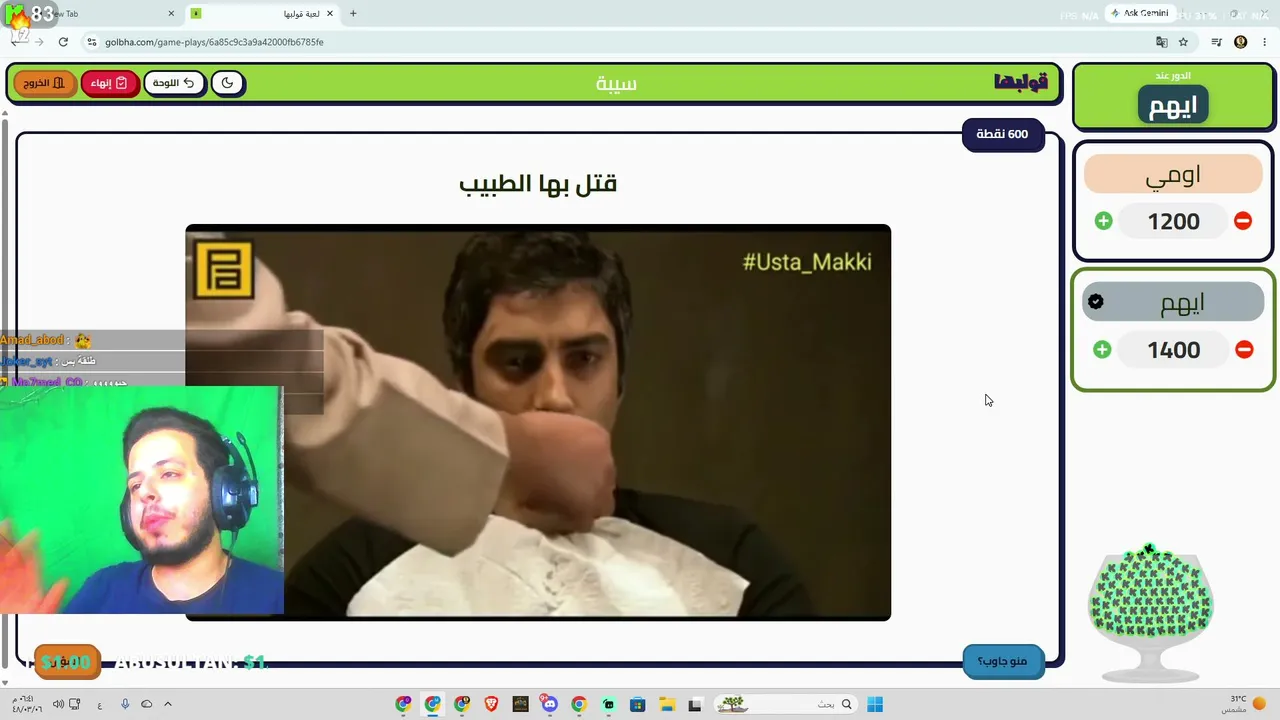Add points to team ايهم
The height and width of the screenshot is (720, 1280).
[x=1102, y=350]
